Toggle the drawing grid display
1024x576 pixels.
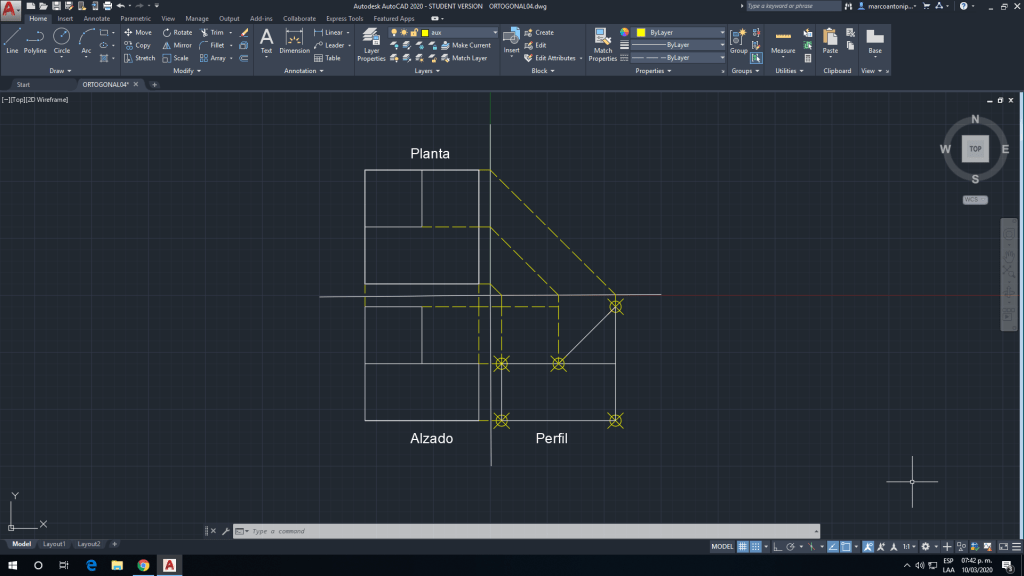tap(743, 547)
